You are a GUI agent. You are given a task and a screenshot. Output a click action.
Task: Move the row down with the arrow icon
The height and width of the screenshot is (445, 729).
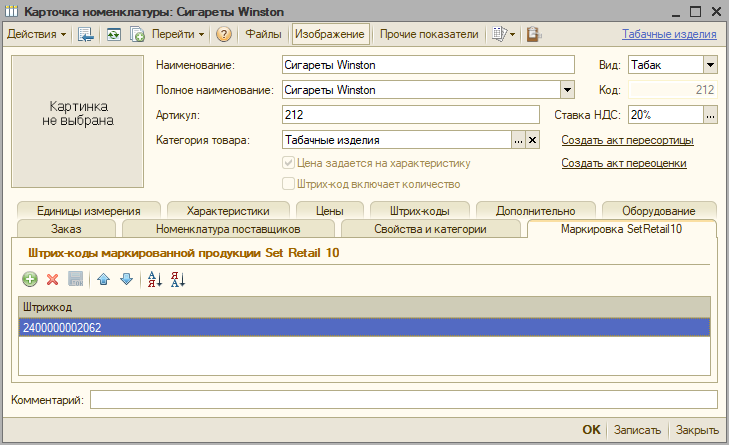pyautogui.click(x=126, y=279)
